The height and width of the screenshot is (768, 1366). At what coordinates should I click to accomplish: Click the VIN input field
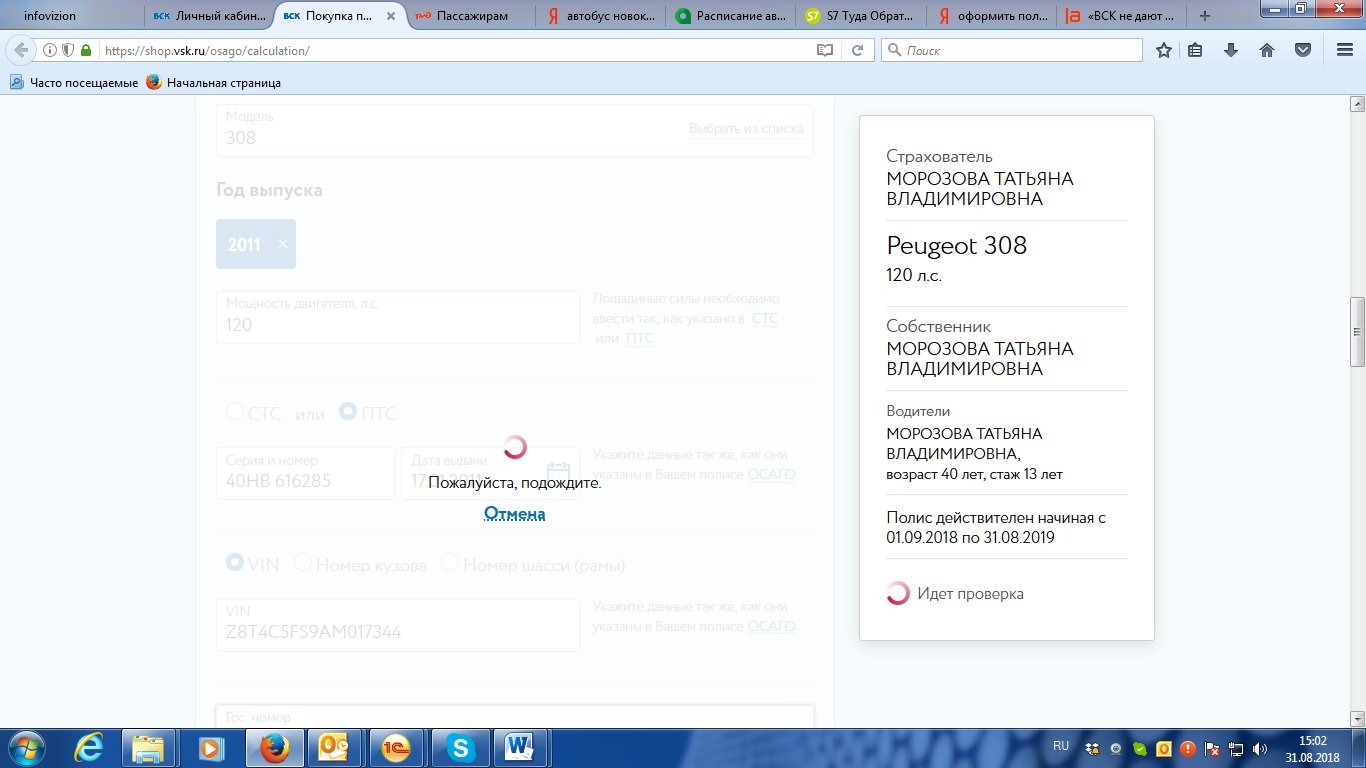coord(398,625)
